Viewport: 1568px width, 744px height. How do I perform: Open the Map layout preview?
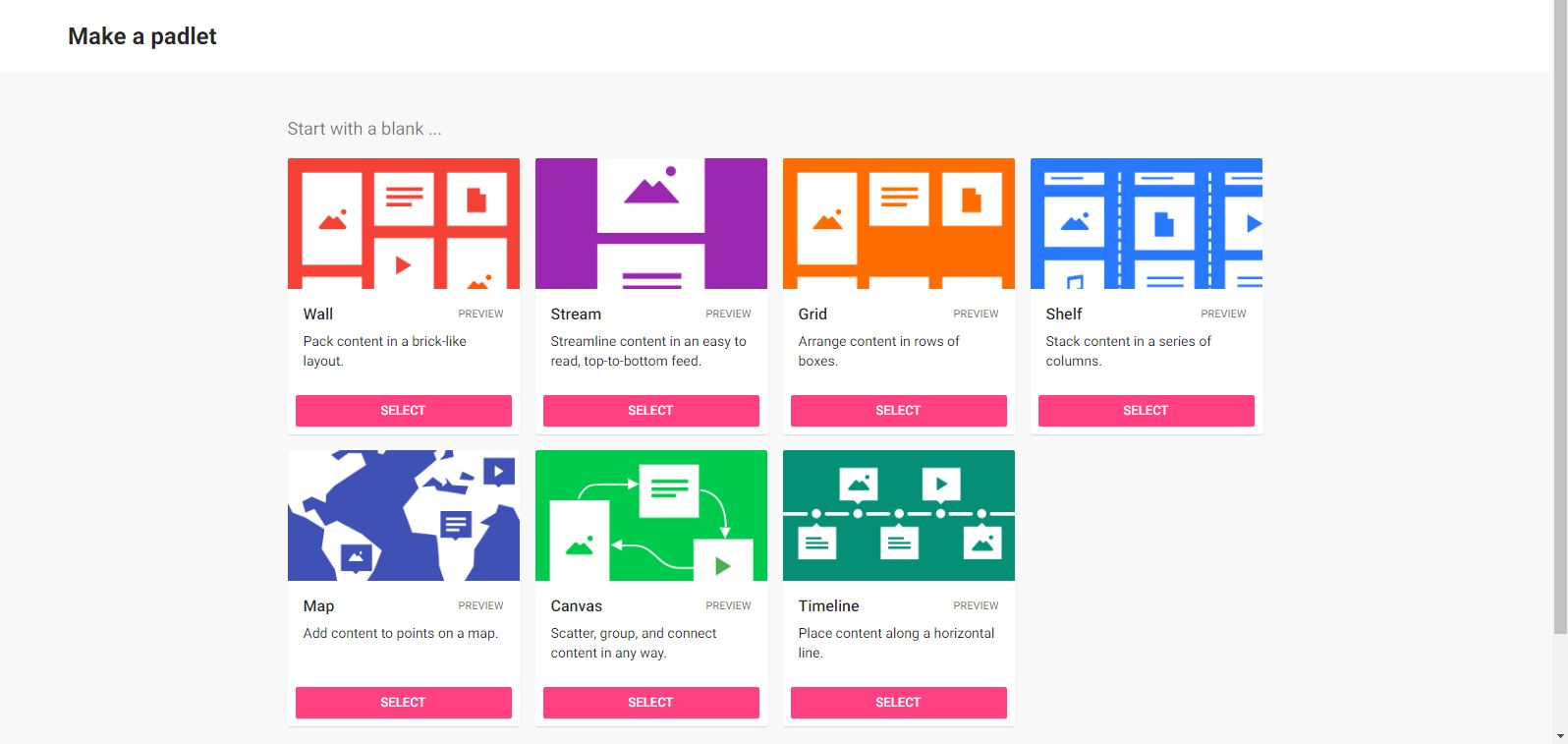tap(480, 606)
